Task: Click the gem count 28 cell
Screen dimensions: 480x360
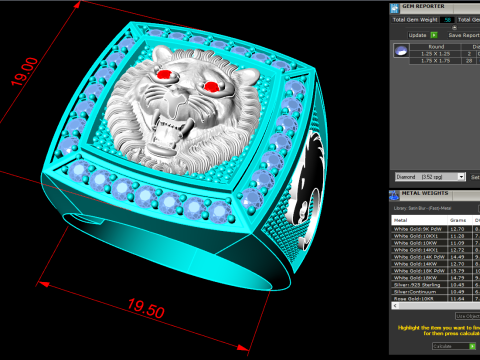Action: click(x=469, y=61)
